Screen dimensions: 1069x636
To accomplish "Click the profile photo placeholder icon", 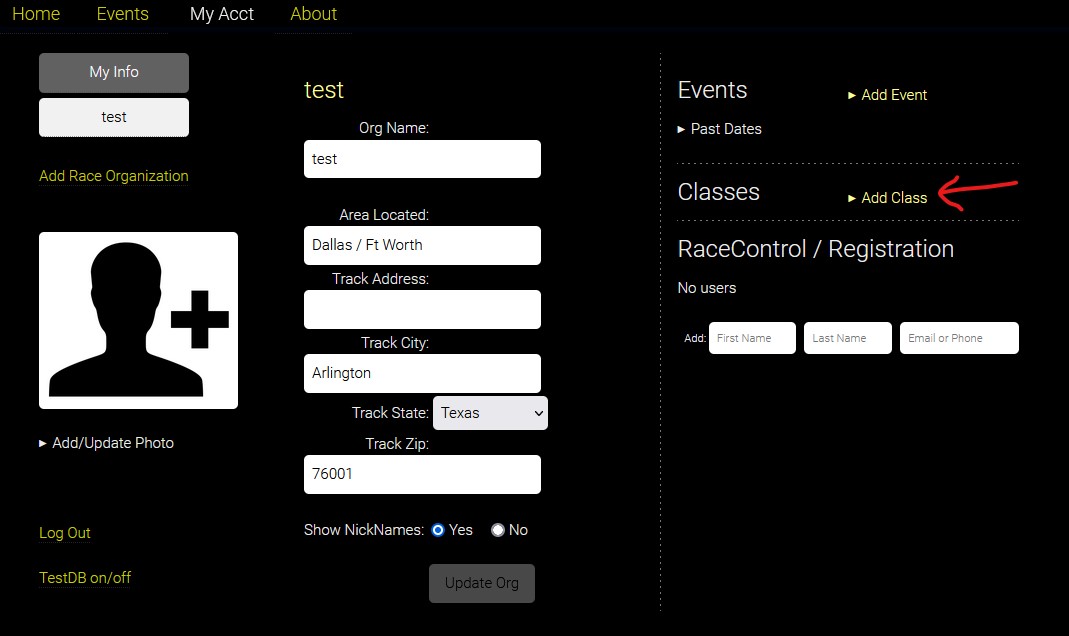I will tap(138, 320).
